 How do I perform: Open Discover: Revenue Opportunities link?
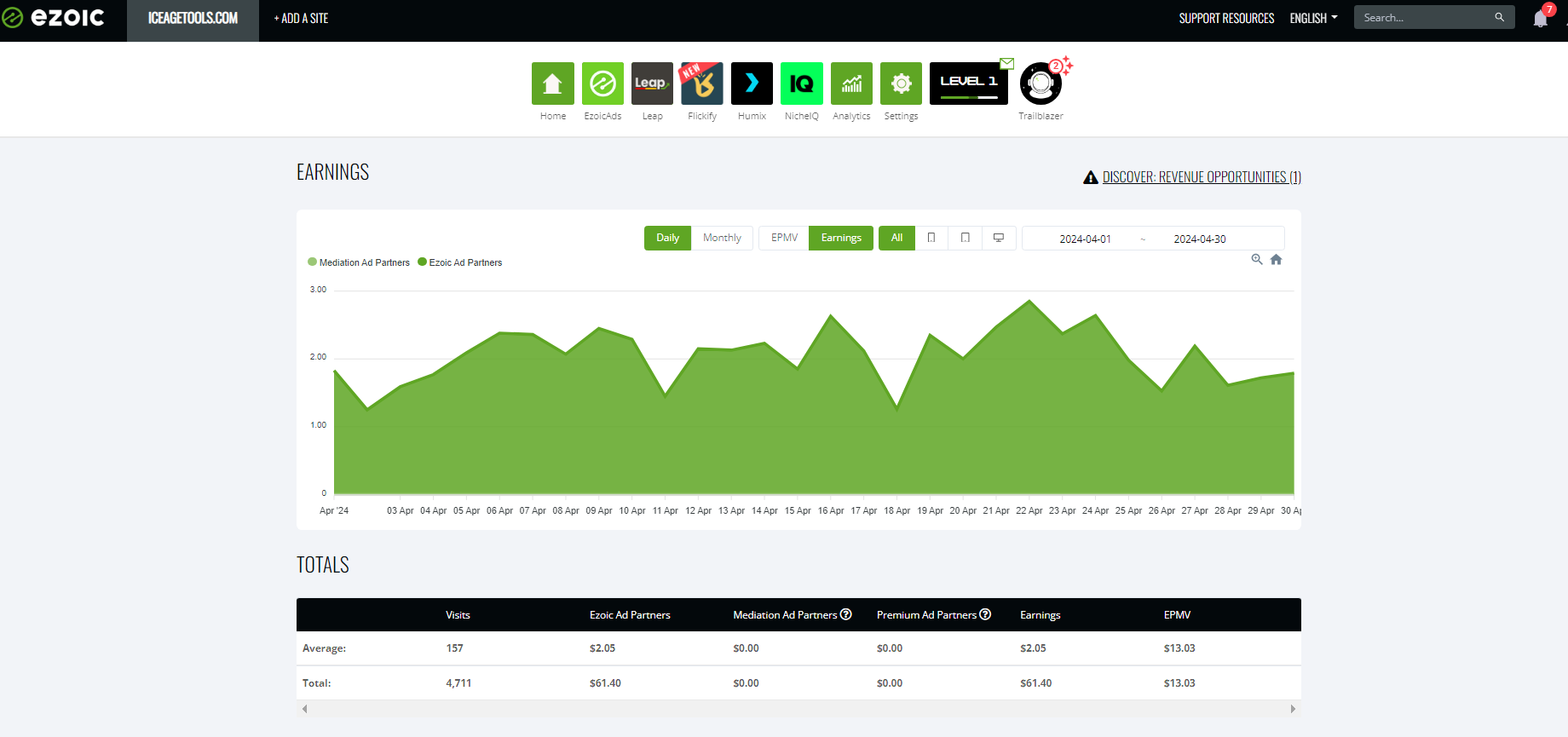[x=1202, y=177]
